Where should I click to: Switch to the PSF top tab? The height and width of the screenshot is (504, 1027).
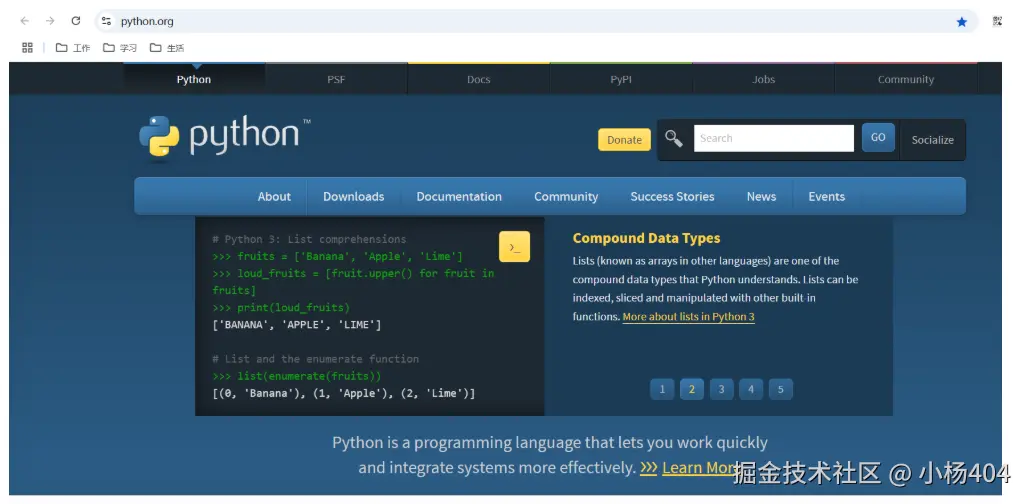pyautogui.click(x=336, y=79)
